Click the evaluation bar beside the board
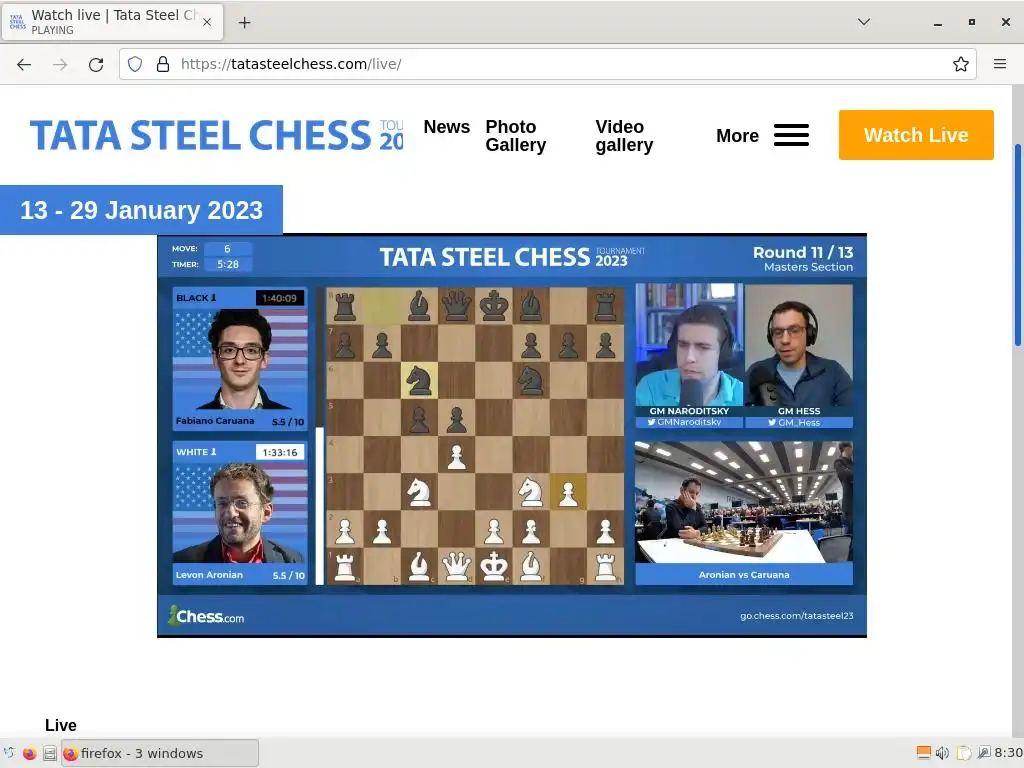The image size is (1024, 768). 320,436
